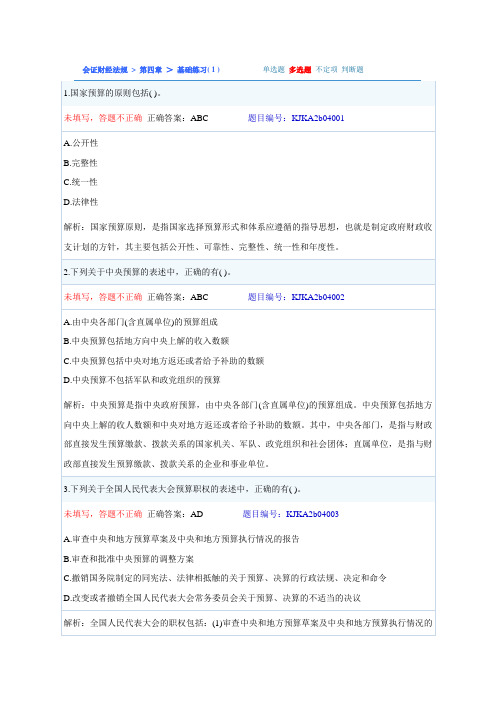
Task: Choose option A.公开性
Action: click(x=81, y=143)
